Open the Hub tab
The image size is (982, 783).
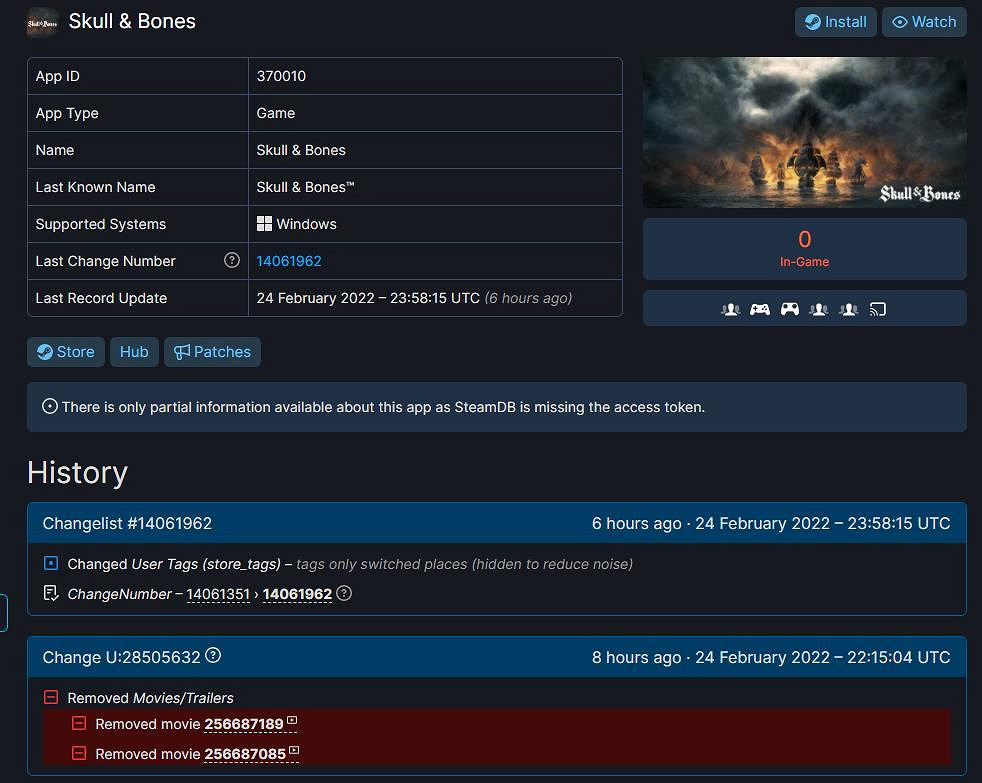[134, 352]
